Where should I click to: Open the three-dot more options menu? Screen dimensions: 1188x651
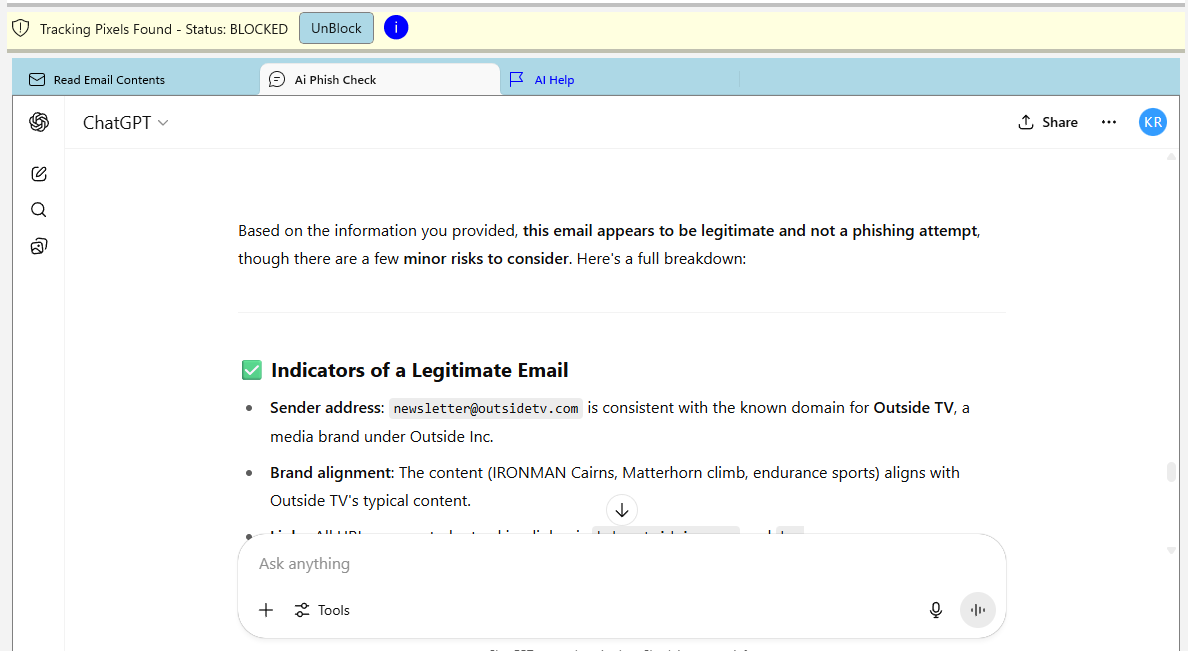[x=1108, y=122]
